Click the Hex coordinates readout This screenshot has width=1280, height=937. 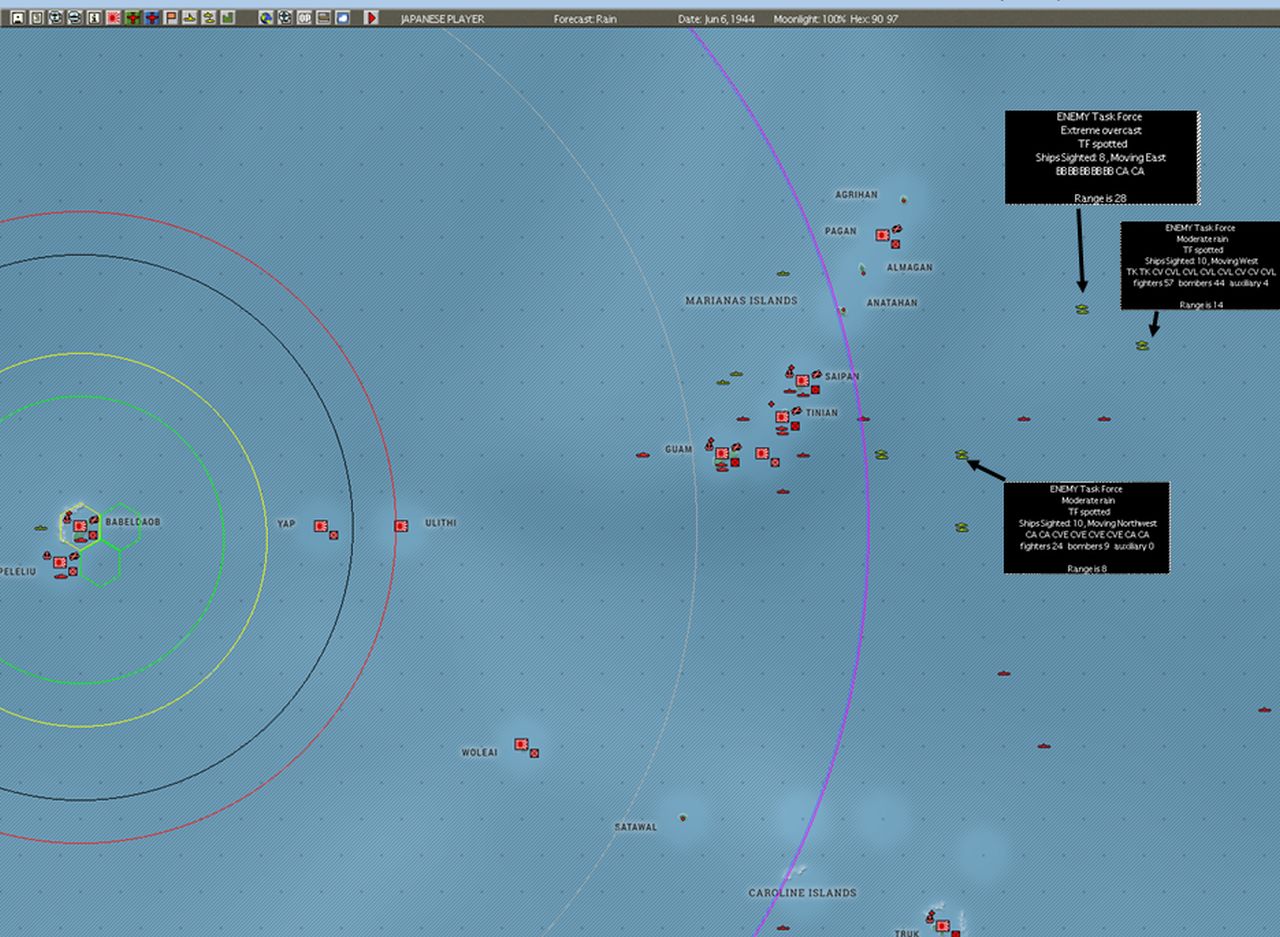(x=871, y=19)
